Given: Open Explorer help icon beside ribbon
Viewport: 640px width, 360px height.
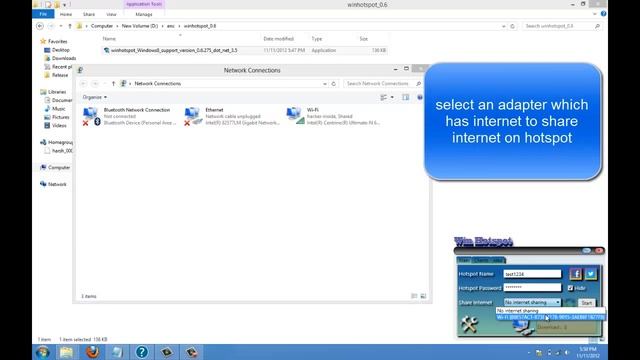Looking at the screenshot, I should [603, 14].
